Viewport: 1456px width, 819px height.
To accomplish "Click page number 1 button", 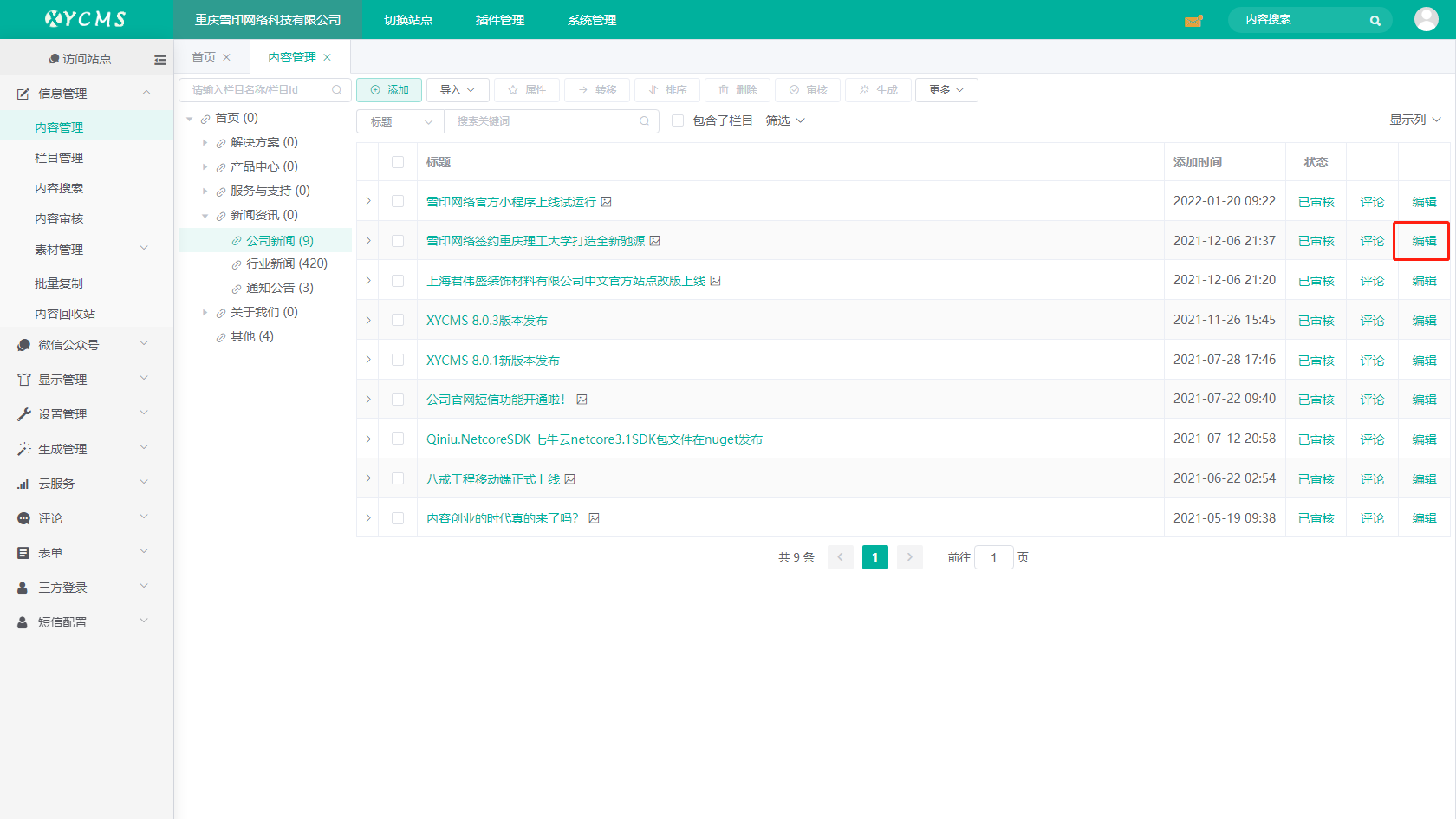I will pyautogui.click(x=875, y=557).
